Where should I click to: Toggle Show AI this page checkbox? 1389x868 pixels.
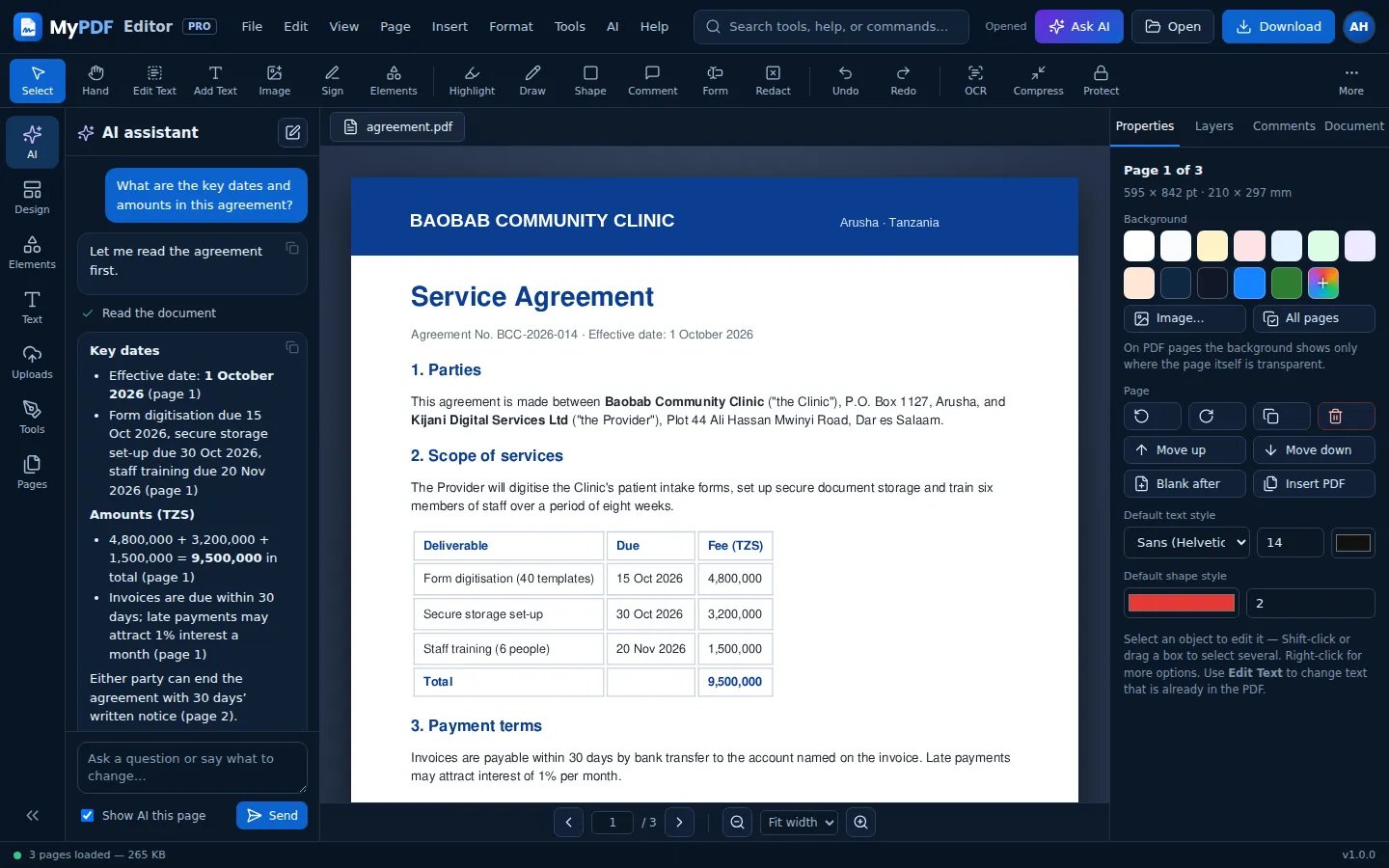(88, 815)
